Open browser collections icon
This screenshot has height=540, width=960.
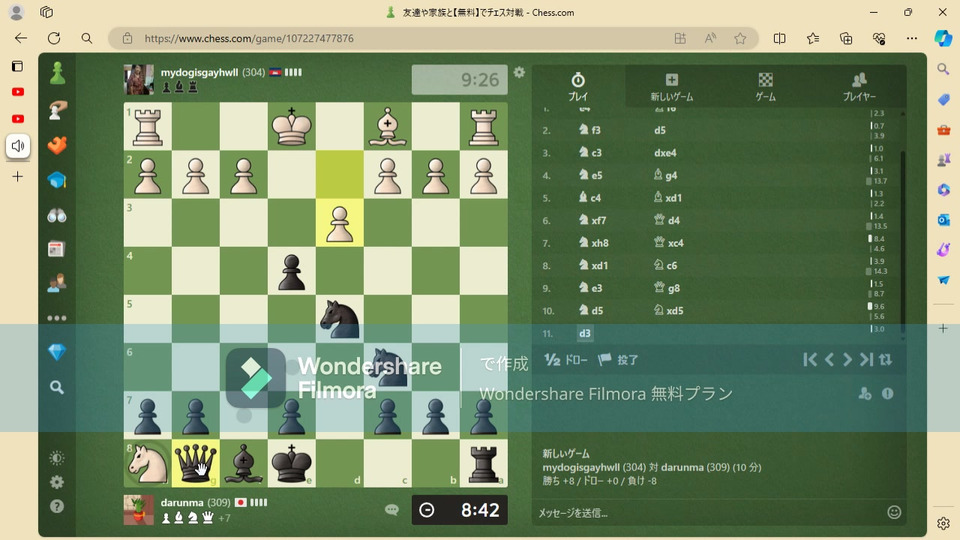tap(846, 39)
